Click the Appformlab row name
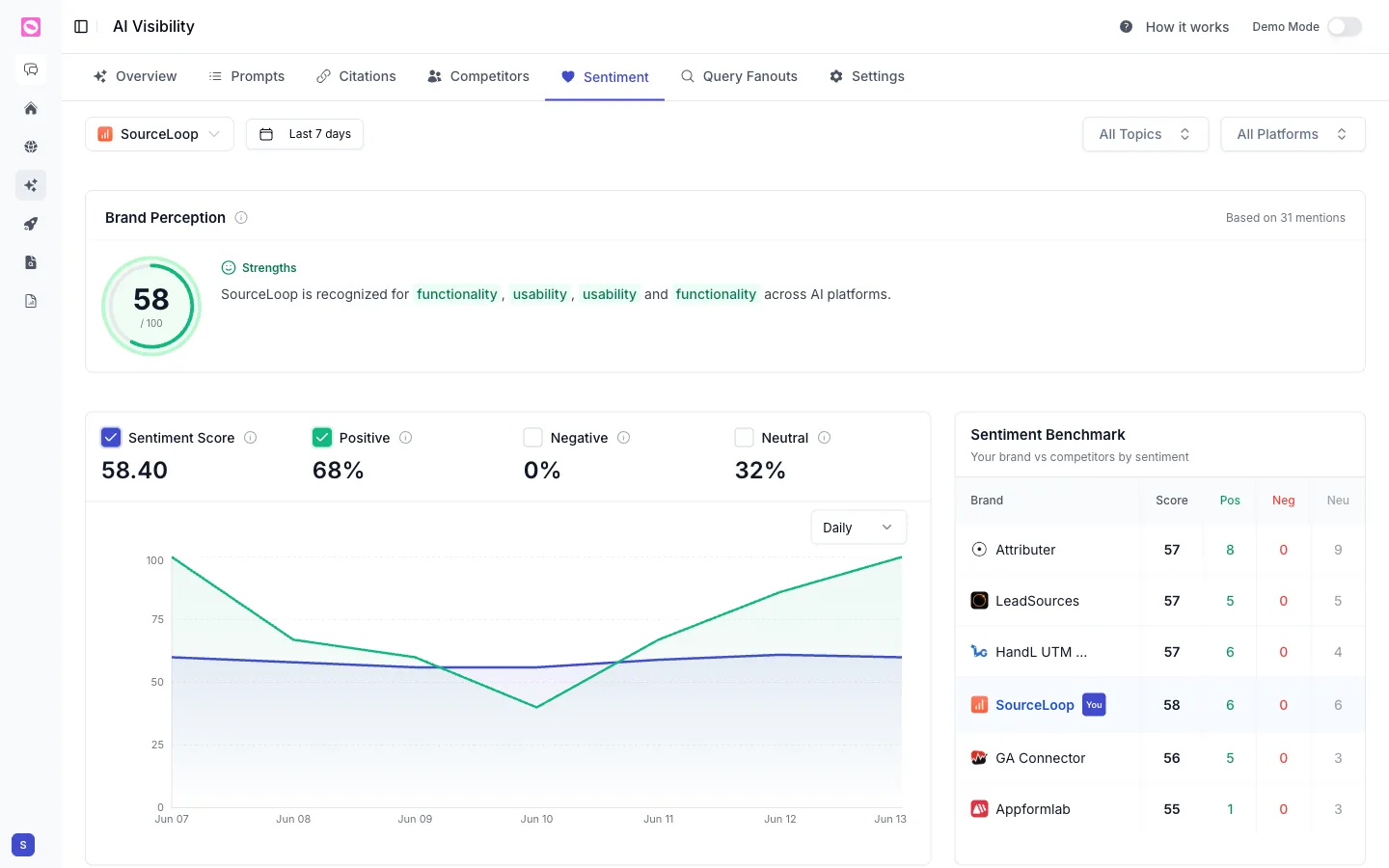This screenshot has width=1389, height=868. point(1033,809)
